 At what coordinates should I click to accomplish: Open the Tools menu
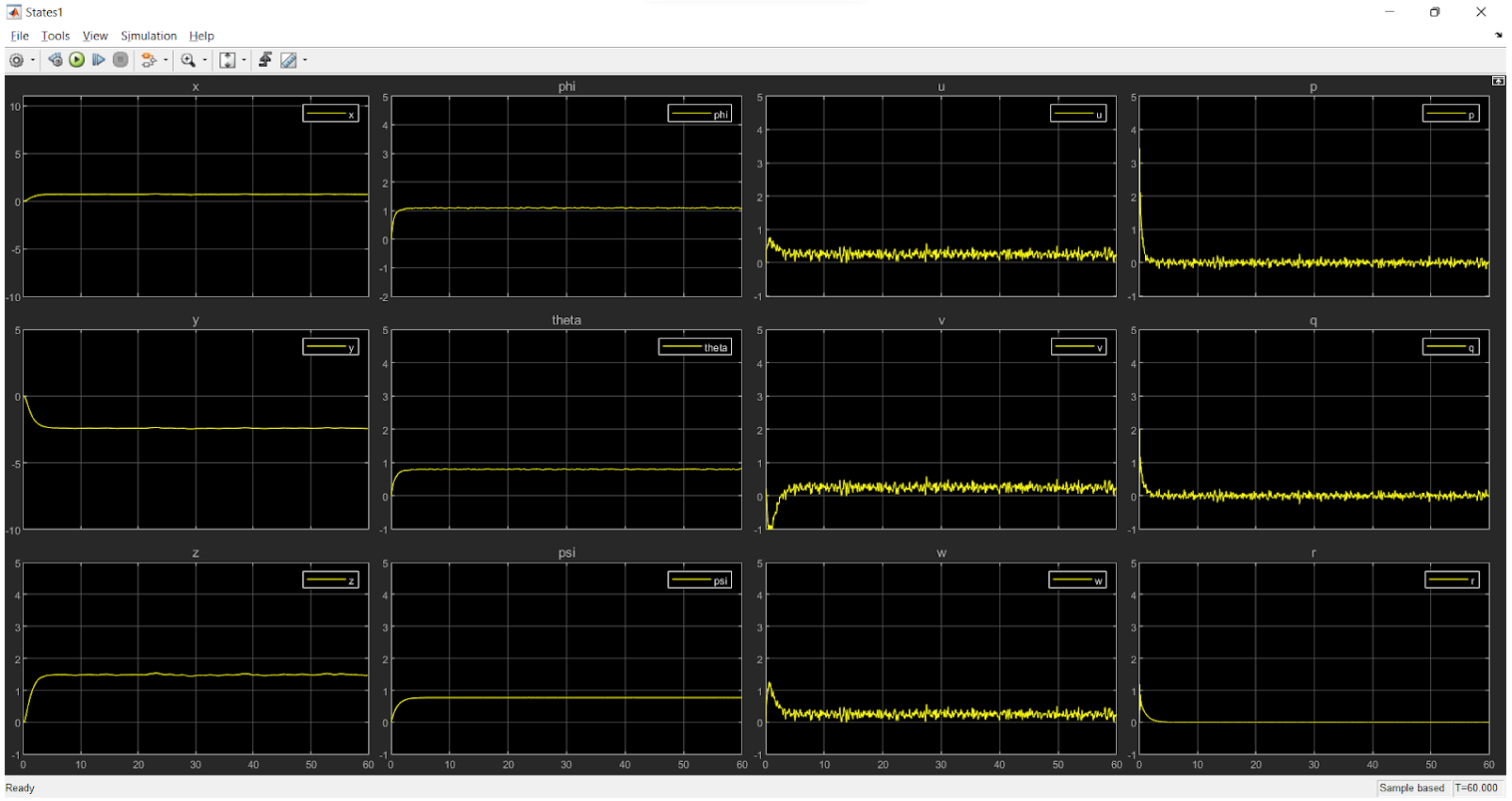[x=55, y=36]
